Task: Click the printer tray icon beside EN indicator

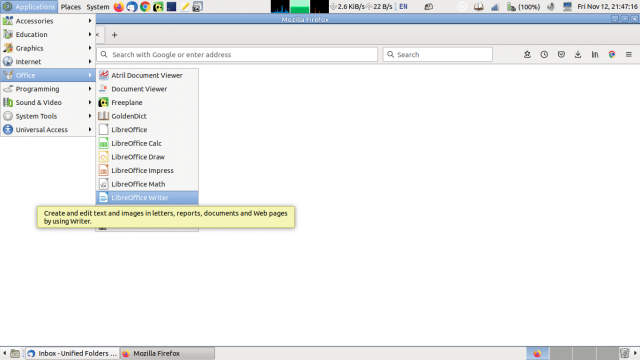Action: [x=429, y=7]
